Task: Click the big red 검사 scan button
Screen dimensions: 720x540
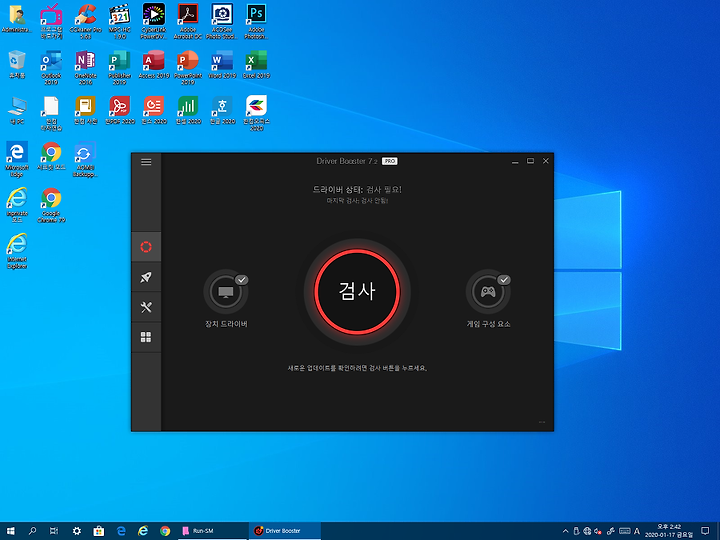Action: [x=357, y=292]
